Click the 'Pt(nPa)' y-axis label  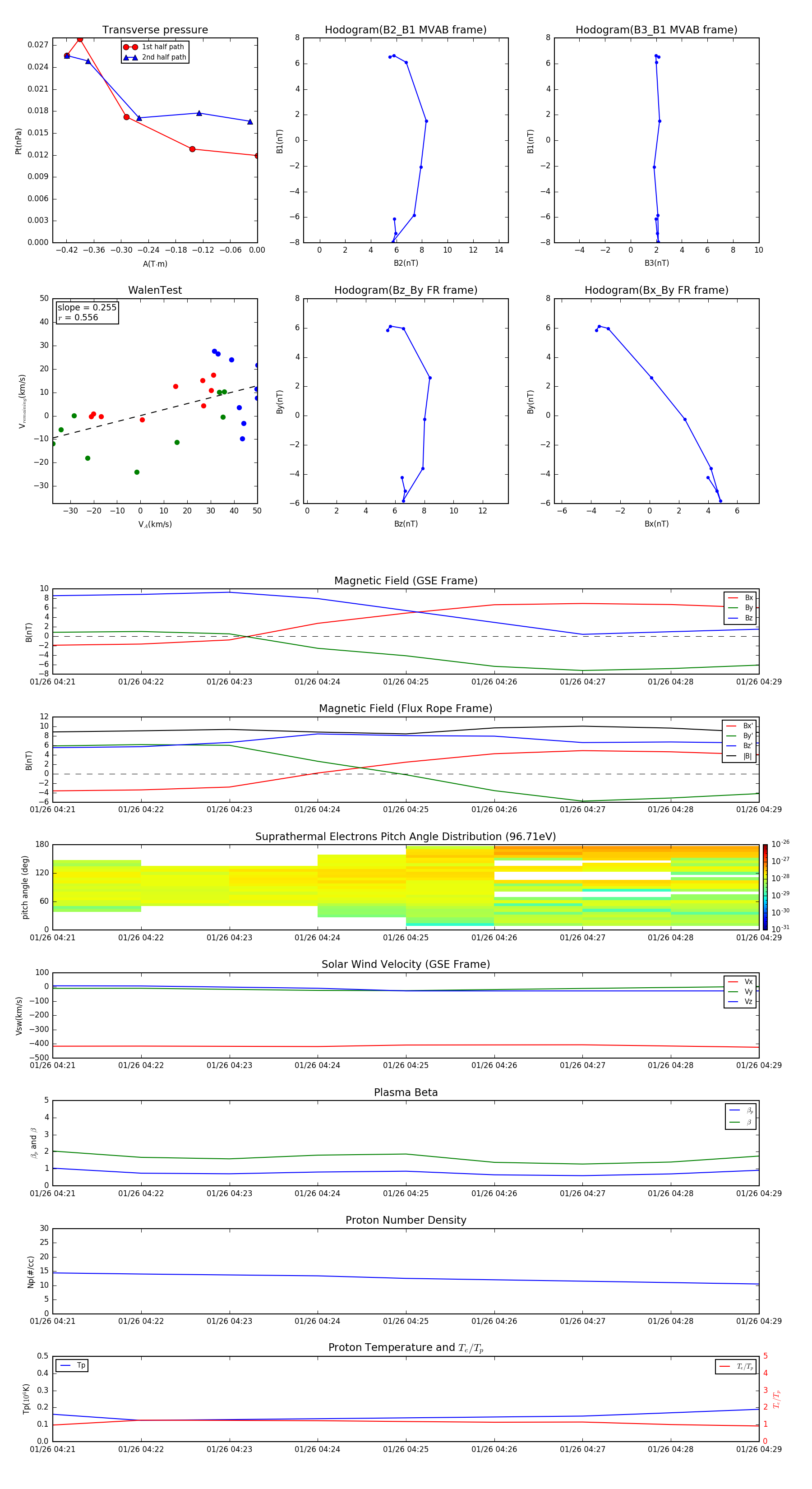point(18,141)
